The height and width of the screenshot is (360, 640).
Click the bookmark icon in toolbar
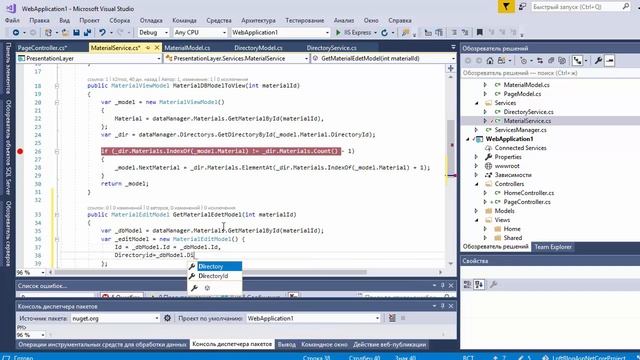point(480,32)
